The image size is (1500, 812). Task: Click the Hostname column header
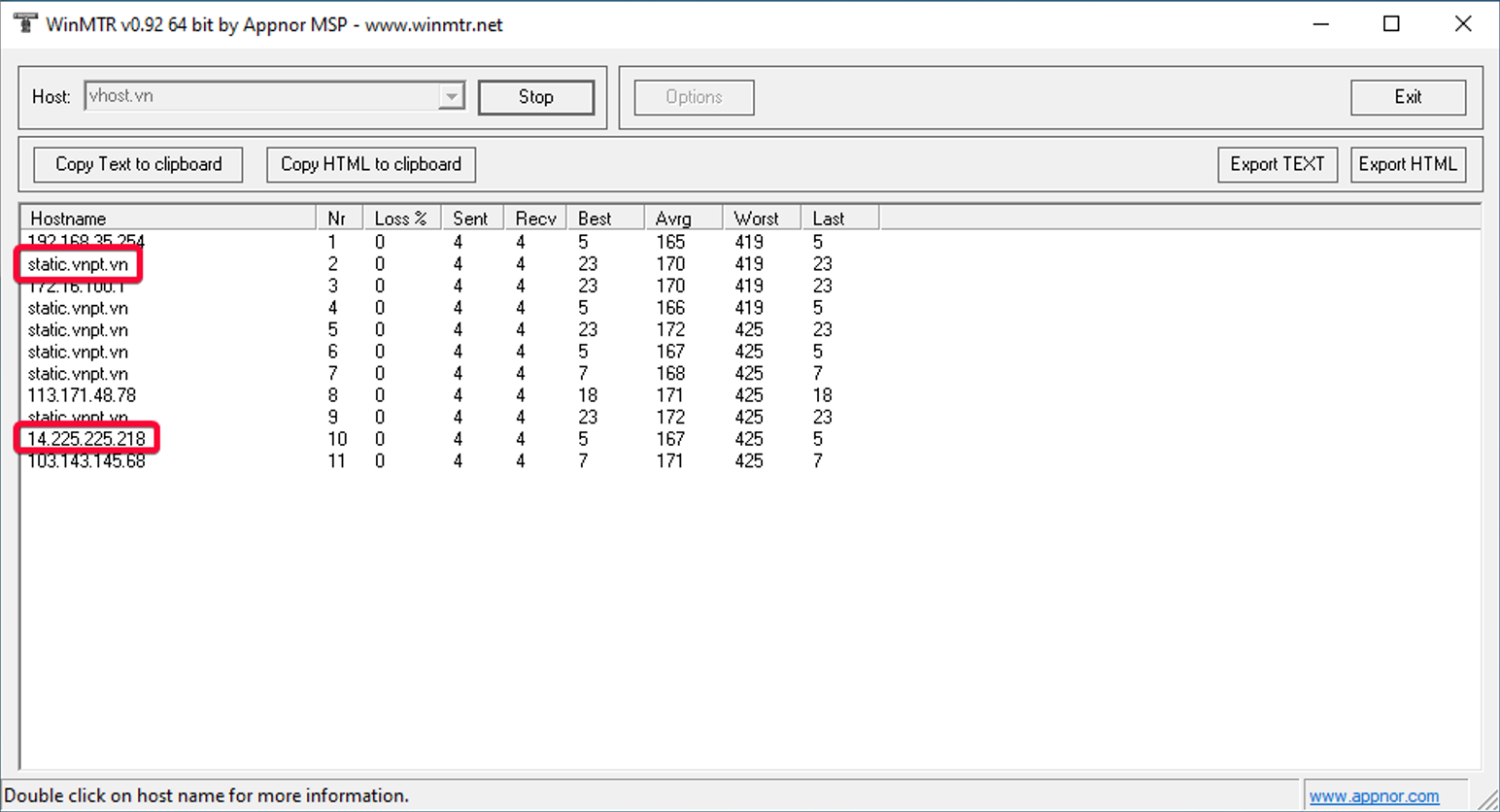coord(166,219)
